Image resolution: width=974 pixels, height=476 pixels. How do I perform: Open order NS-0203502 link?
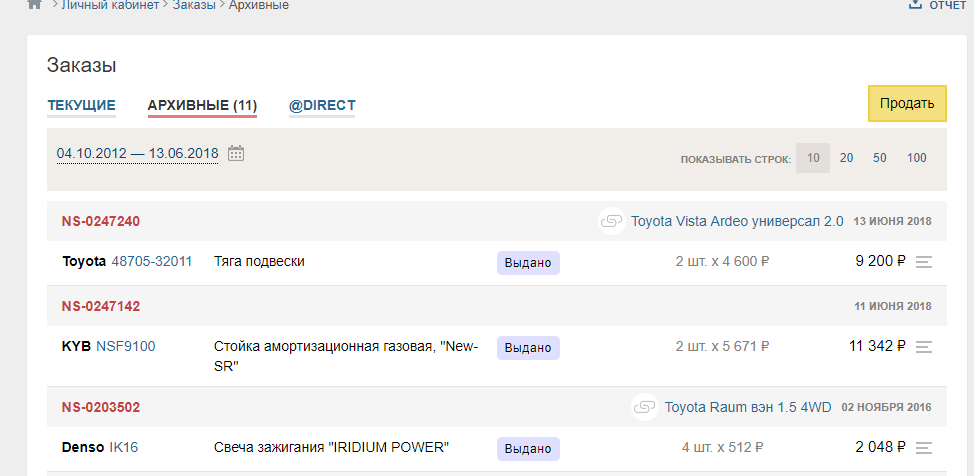tap(100, 407)
